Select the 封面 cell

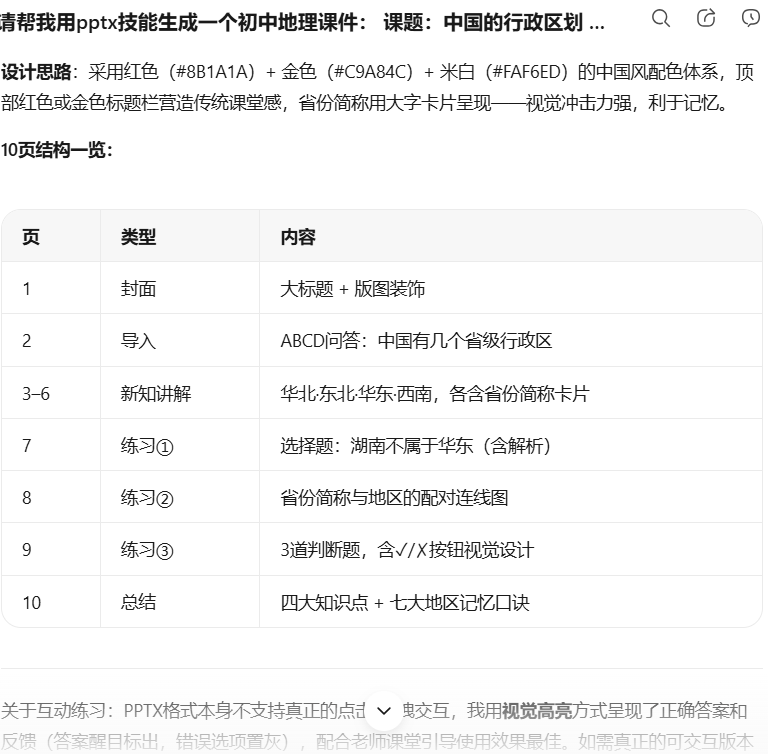tap(180, 288)
